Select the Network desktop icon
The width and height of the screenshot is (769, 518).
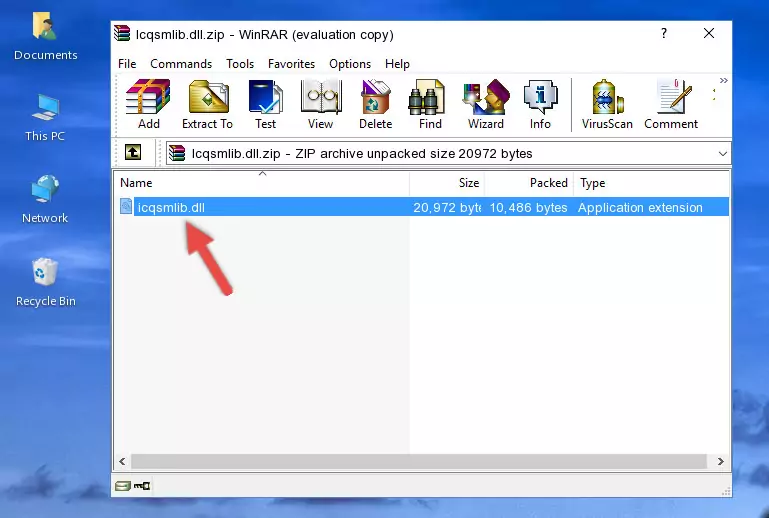tap(45, 199)
